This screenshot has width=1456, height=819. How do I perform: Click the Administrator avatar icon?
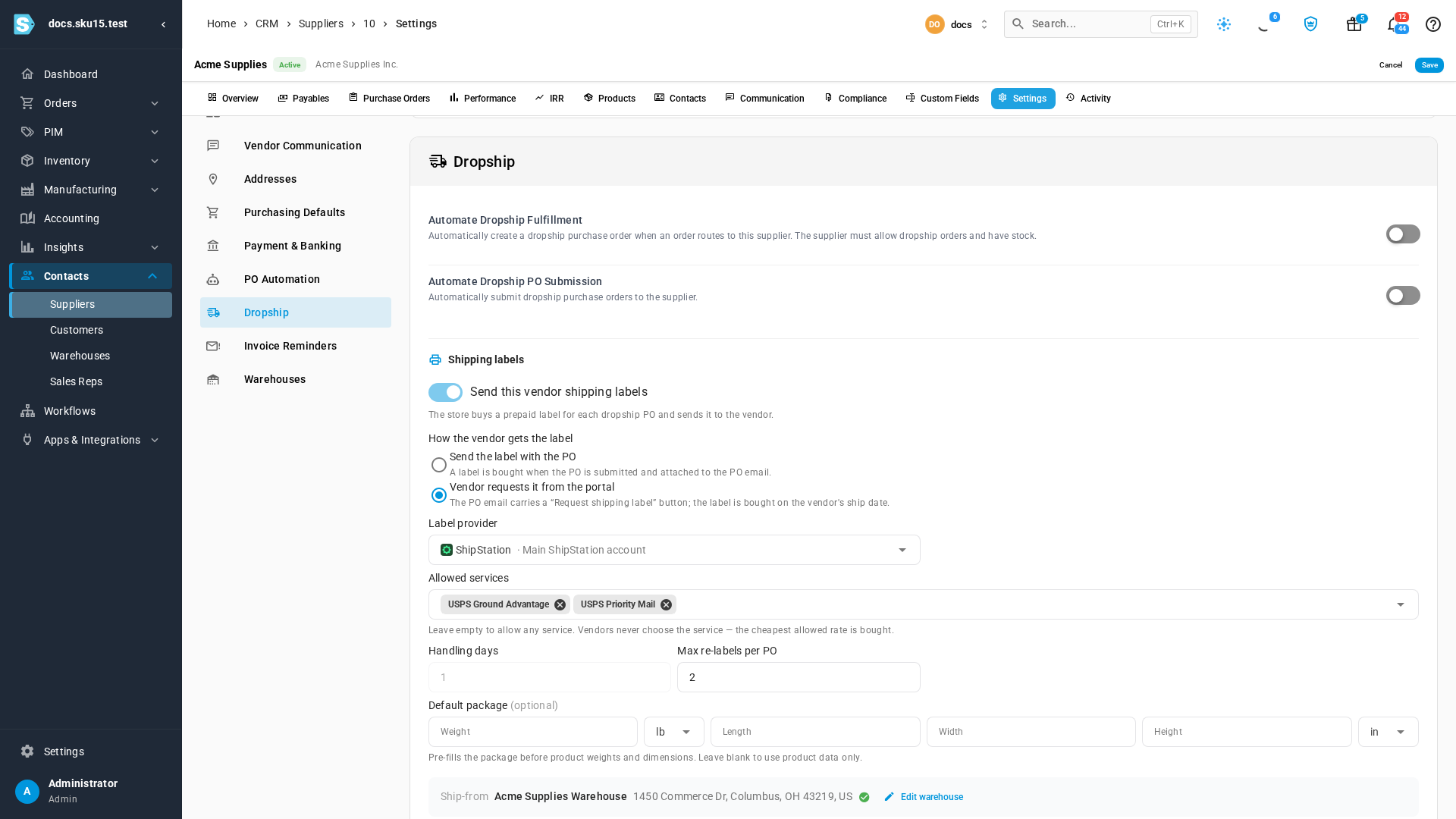coord(27,791)
